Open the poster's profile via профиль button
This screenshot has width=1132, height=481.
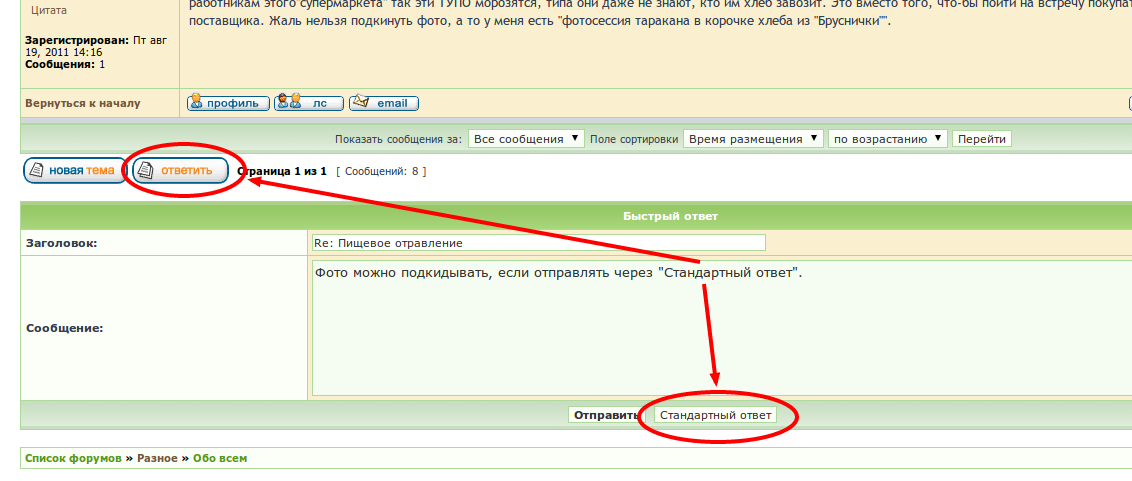tap(229, 103)
